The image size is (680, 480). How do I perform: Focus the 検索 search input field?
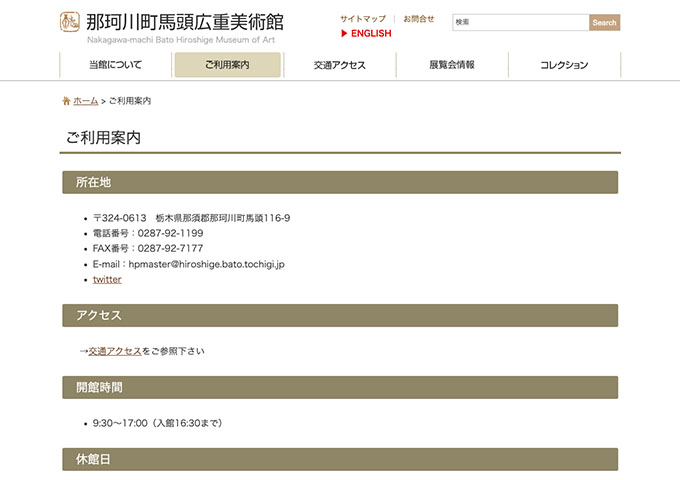click(520, 22)
